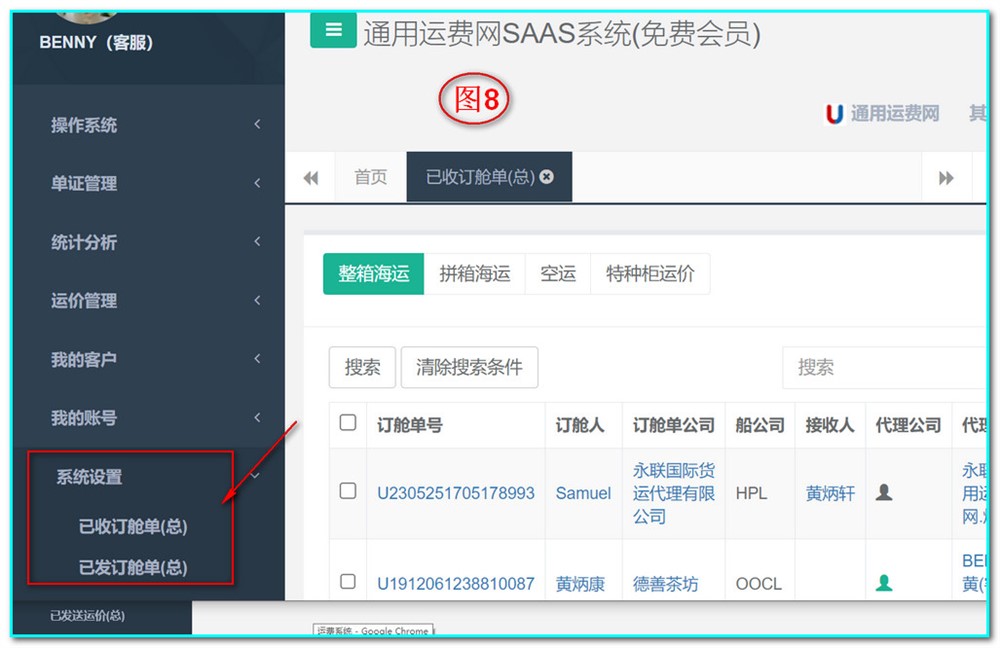Expand the 我的客户 sidebar menu

[x=150, y=359]
